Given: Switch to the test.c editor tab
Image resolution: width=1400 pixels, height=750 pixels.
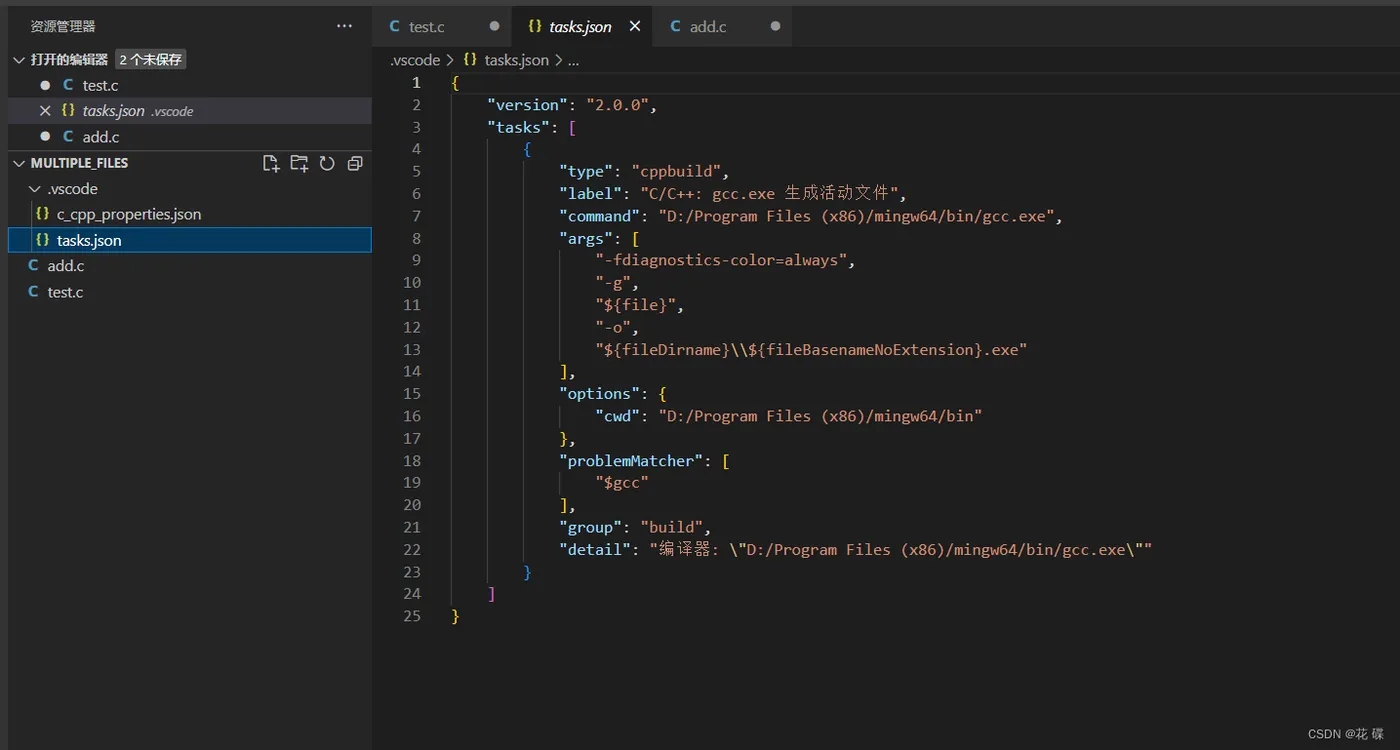Looking at the screenshot, I should [442, 27].
